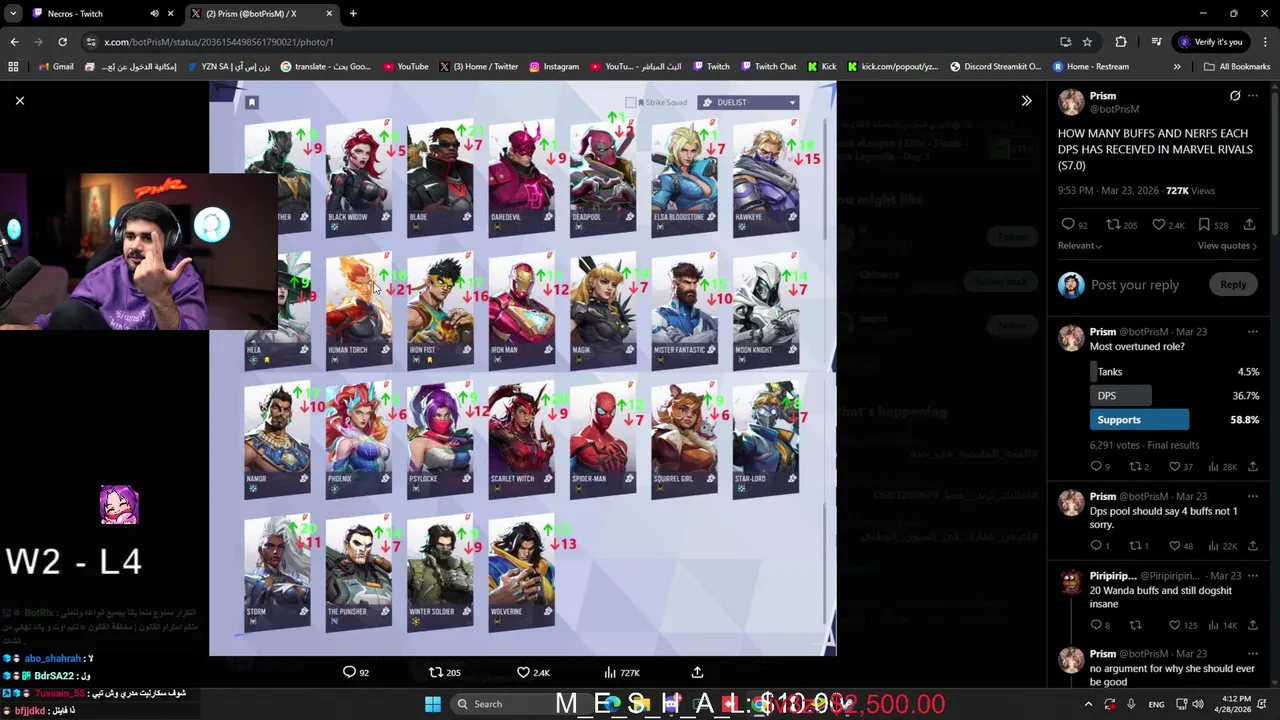Open the 727K views analytics below the photo

[x=621, y=672]
